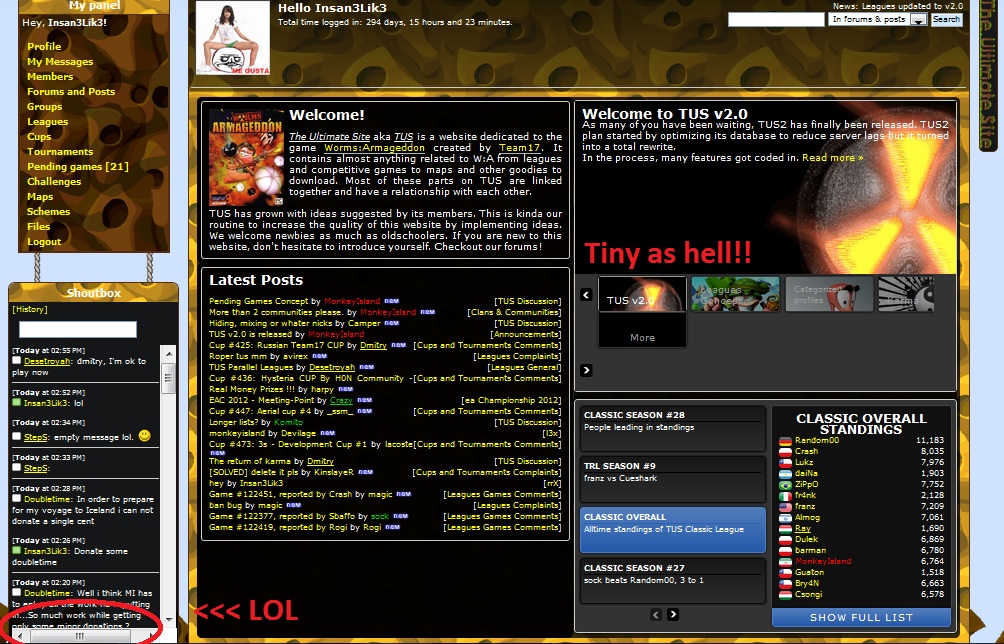Open the Insan3Lik3 profile avatar picture
The height and width of the screenshot is (644, 1004).
[232, 38]
